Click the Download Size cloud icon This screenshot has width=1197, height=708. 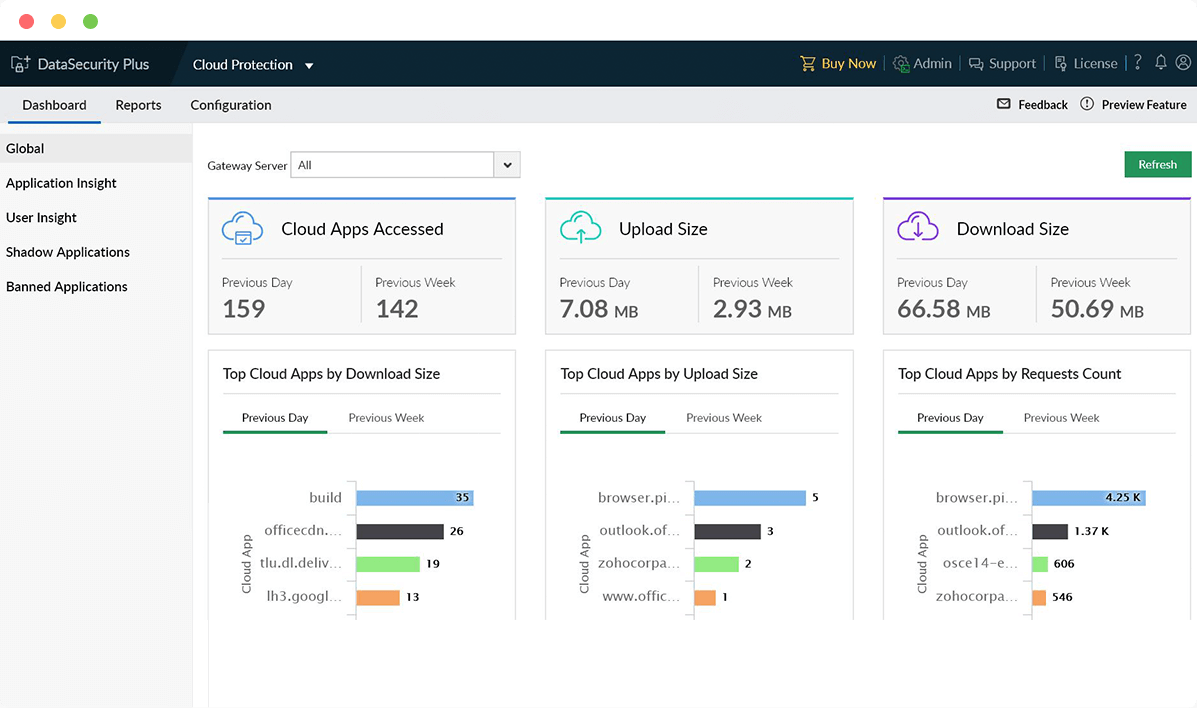(917, 227)
